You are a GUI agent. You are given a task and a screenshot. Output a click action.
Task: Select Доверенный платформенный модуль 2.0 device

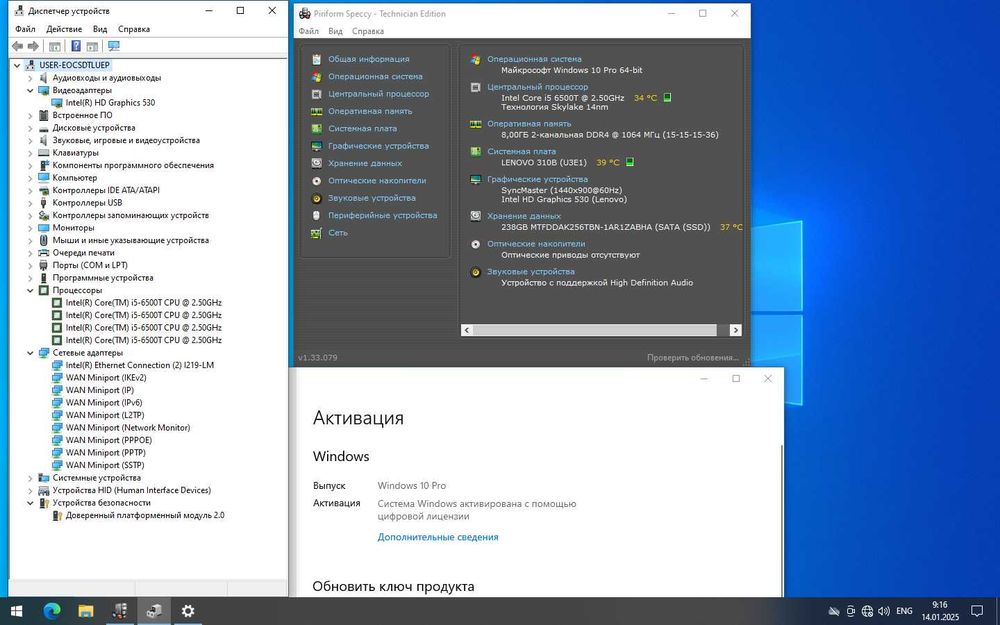click(145, 515)
